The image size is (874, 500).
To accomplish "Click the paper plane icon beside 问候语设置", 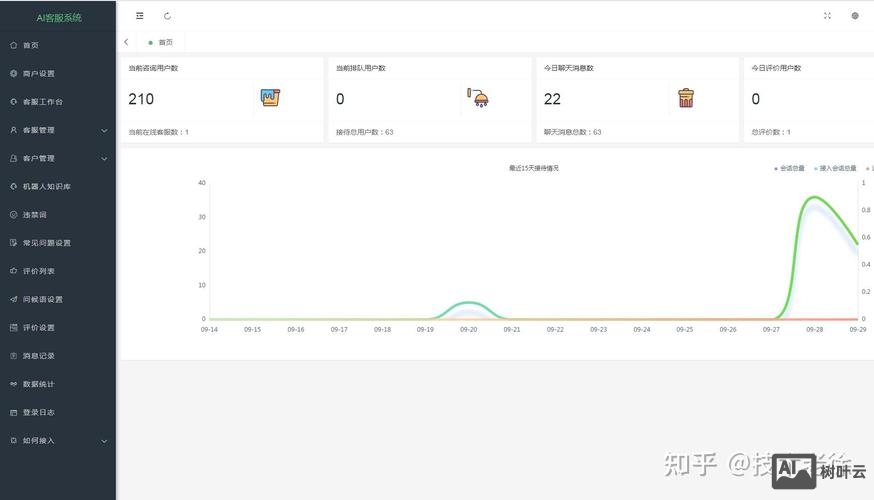I will pyautogui.click(x=13, y=299).
